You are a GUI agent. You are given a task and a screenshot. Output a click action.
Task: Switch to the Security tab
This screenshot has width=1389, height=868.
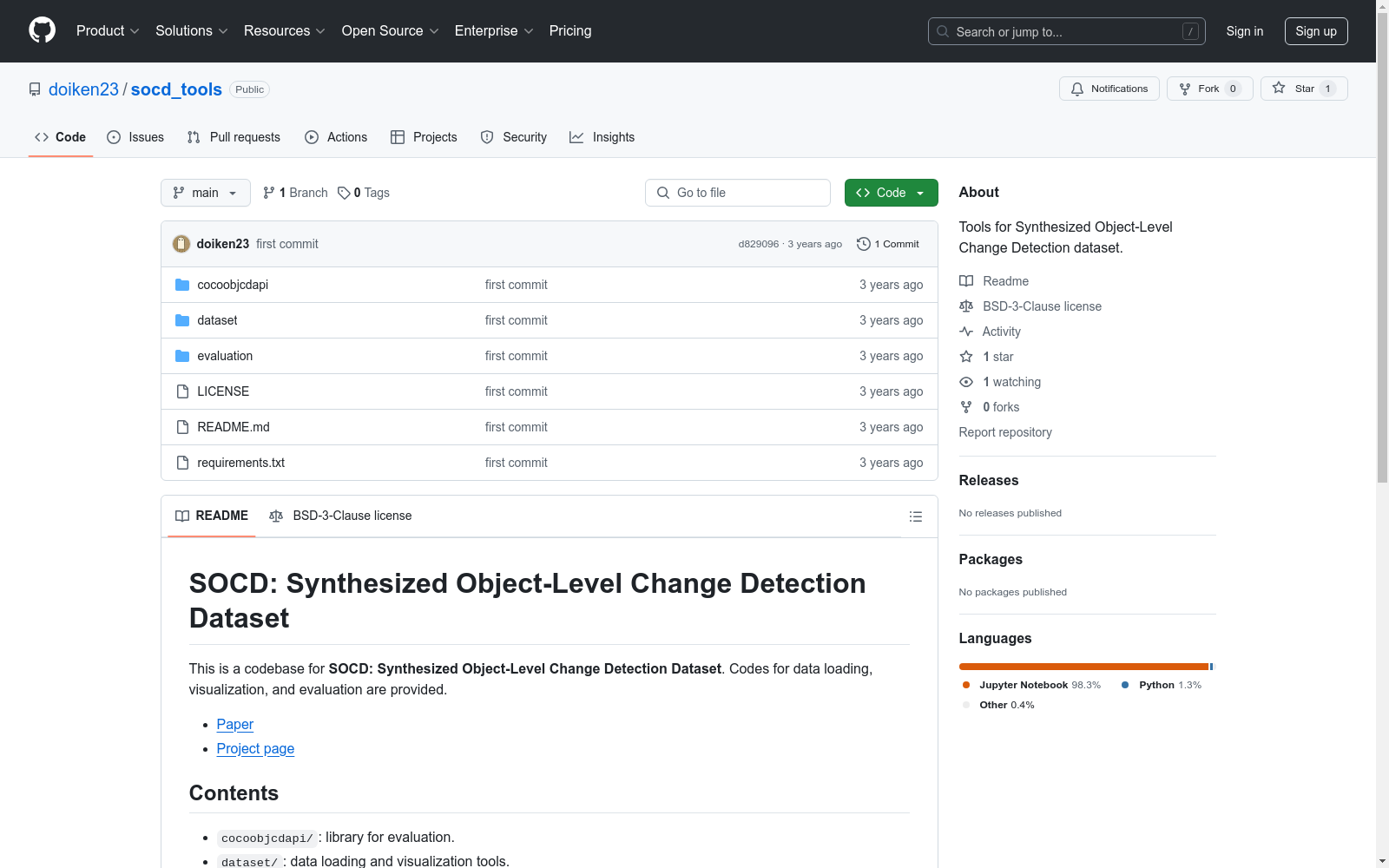(514, 137)
